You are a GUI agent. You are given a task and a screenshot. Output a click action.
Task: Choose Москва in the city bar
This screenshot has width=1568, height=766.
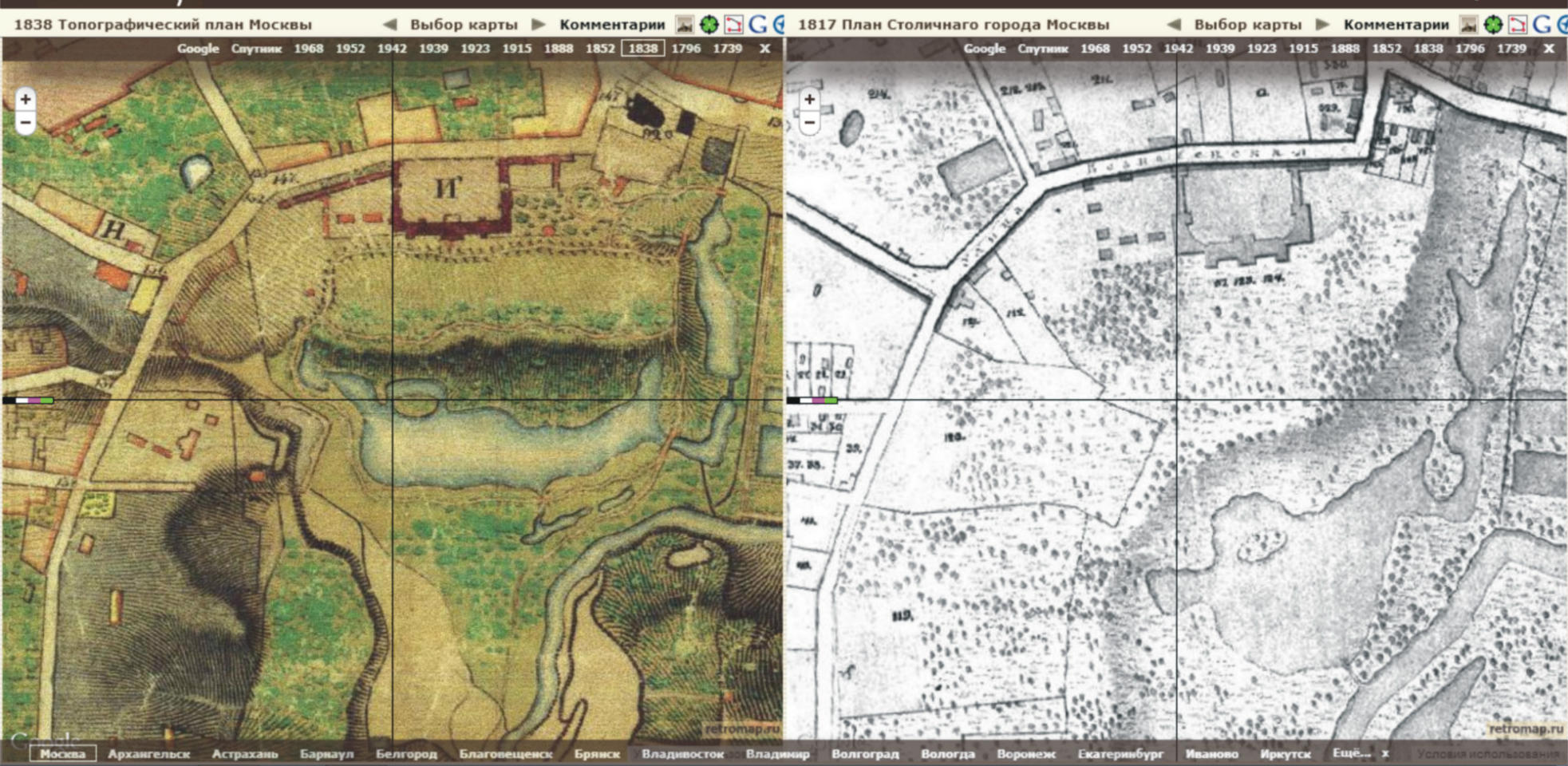coord(63,753)
